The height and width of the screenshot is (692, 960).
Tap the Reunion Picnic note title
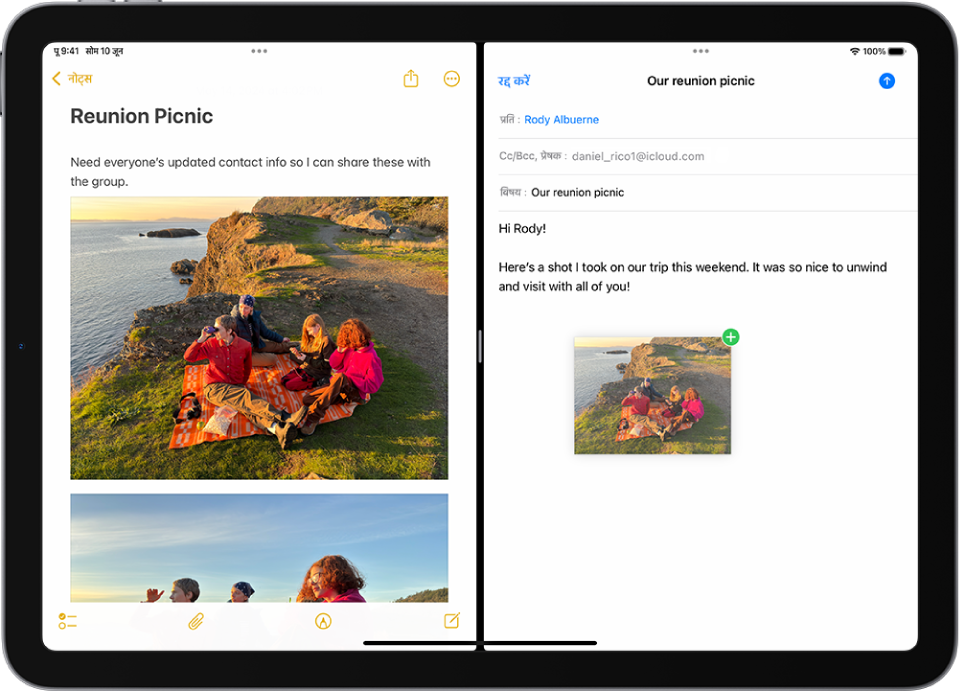141,116
